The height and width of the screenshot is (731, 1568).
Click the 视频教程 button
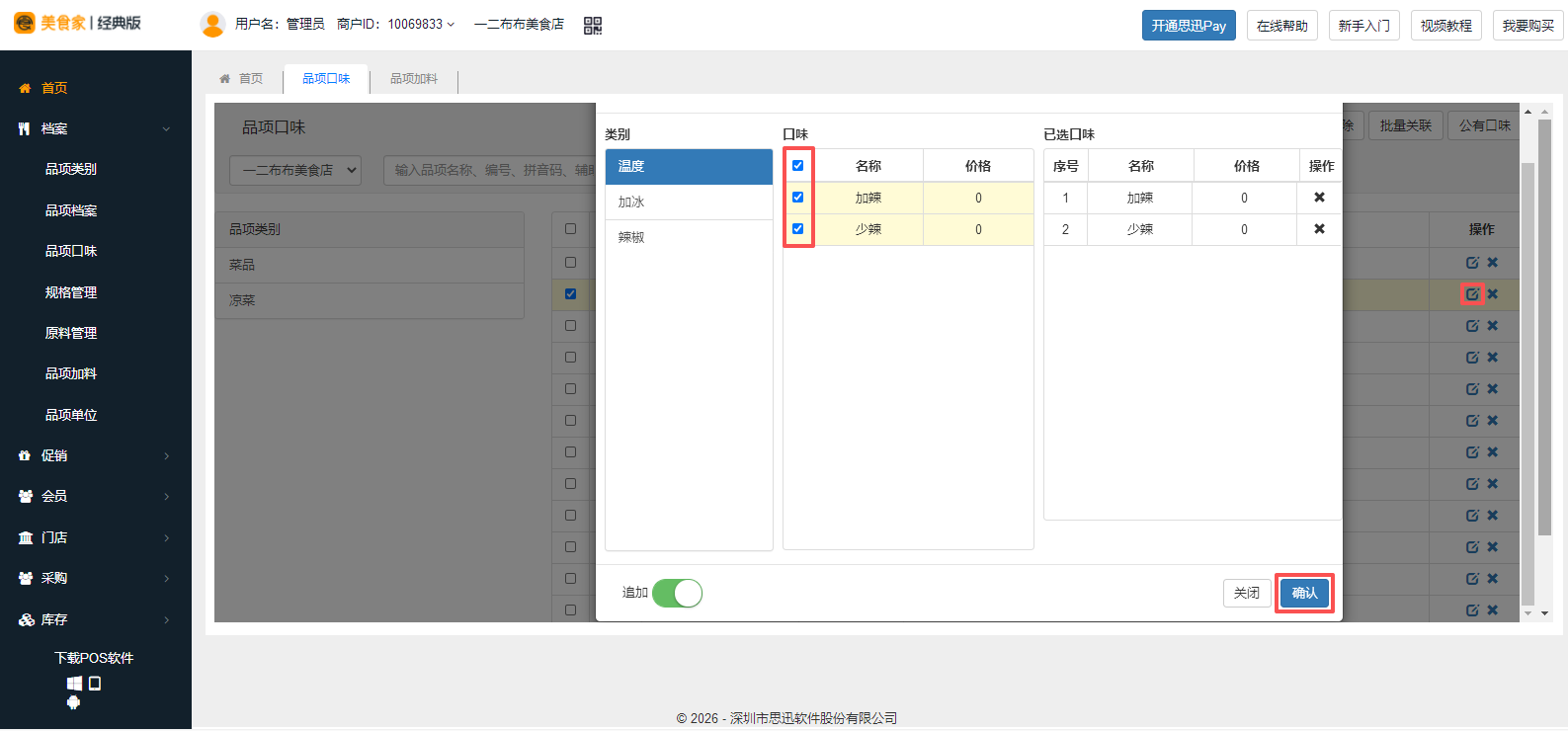[x=1446, y=26]
